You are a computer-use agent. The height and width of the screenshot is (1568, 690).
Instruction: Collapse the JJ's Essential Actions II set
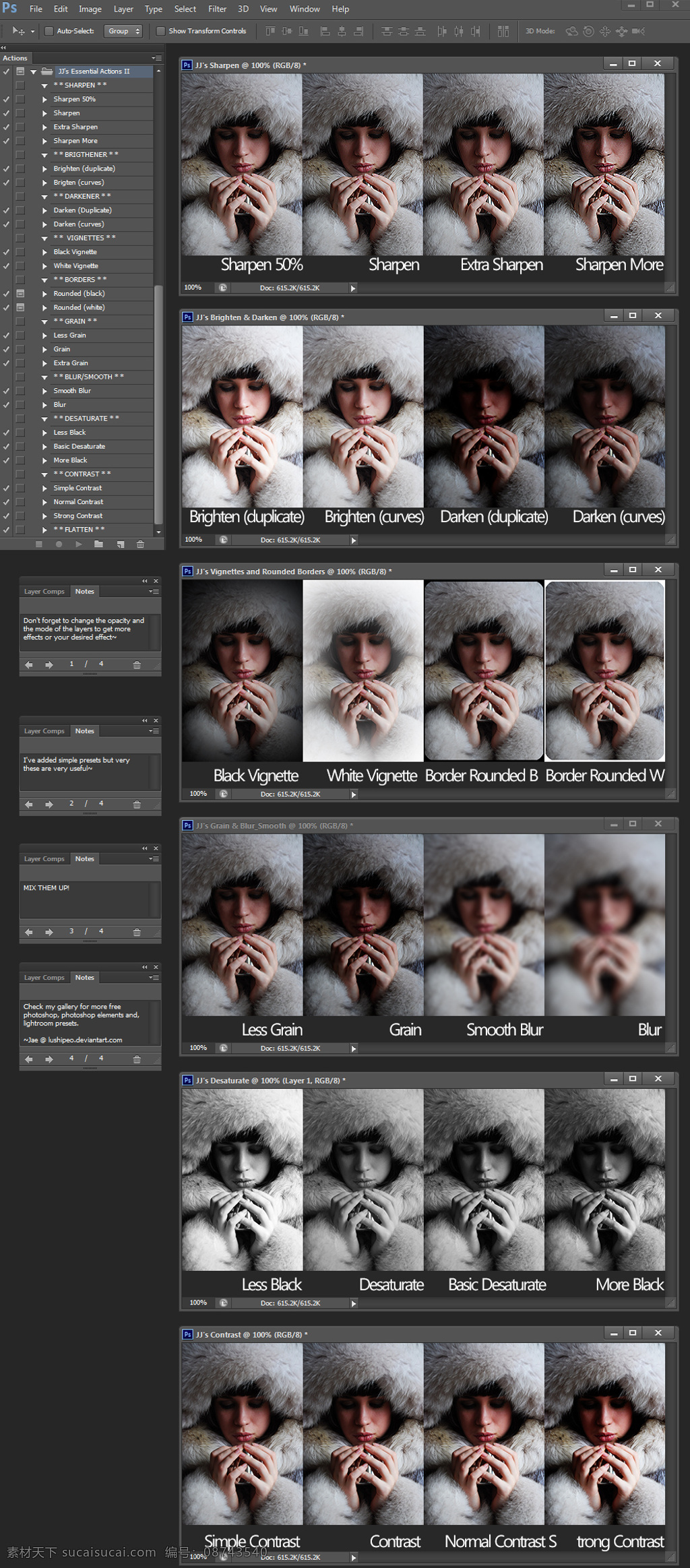point(33,71)
